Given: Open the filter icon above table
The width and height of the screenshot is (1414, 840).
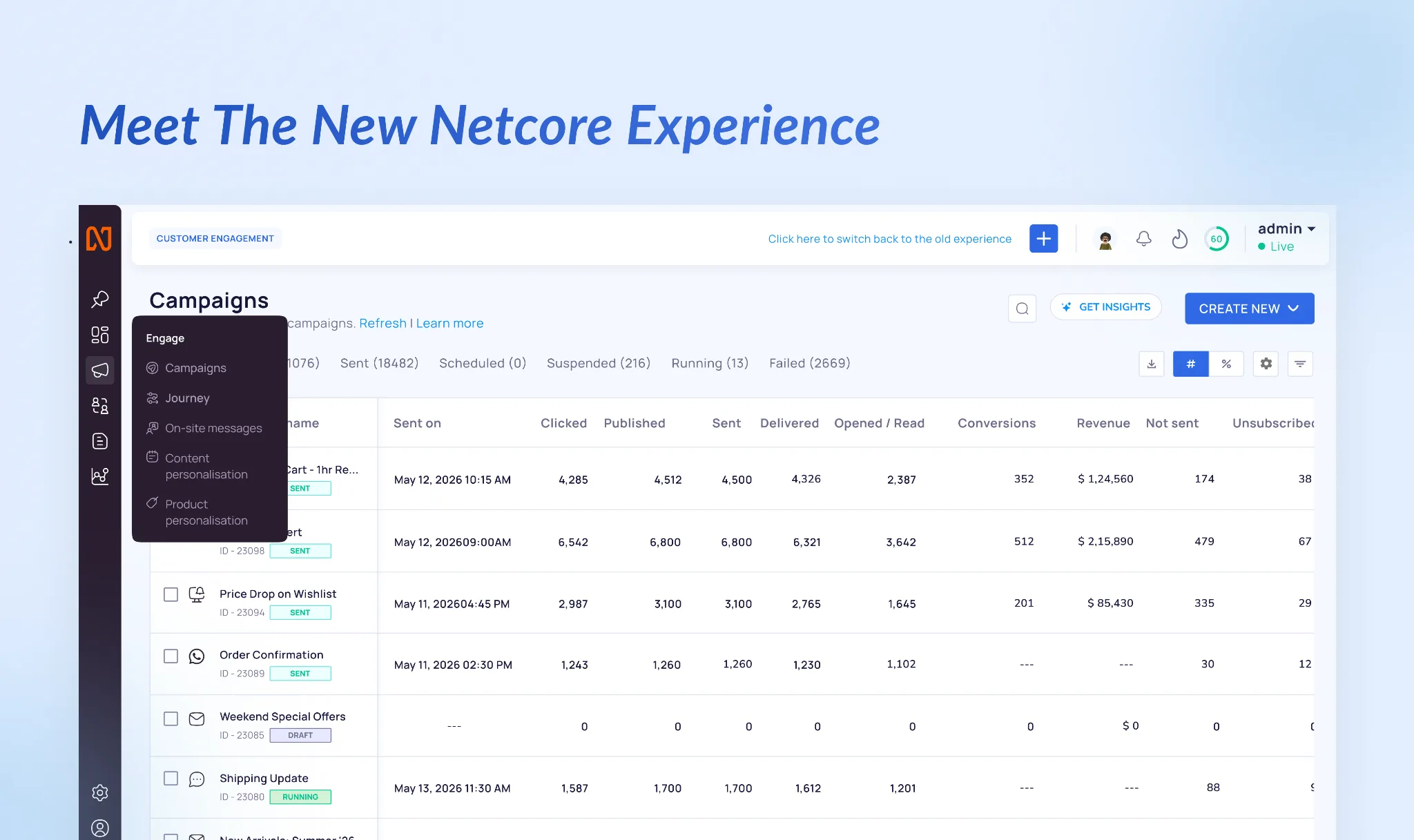Looking at the screenshot, I should click(1300, 364).
